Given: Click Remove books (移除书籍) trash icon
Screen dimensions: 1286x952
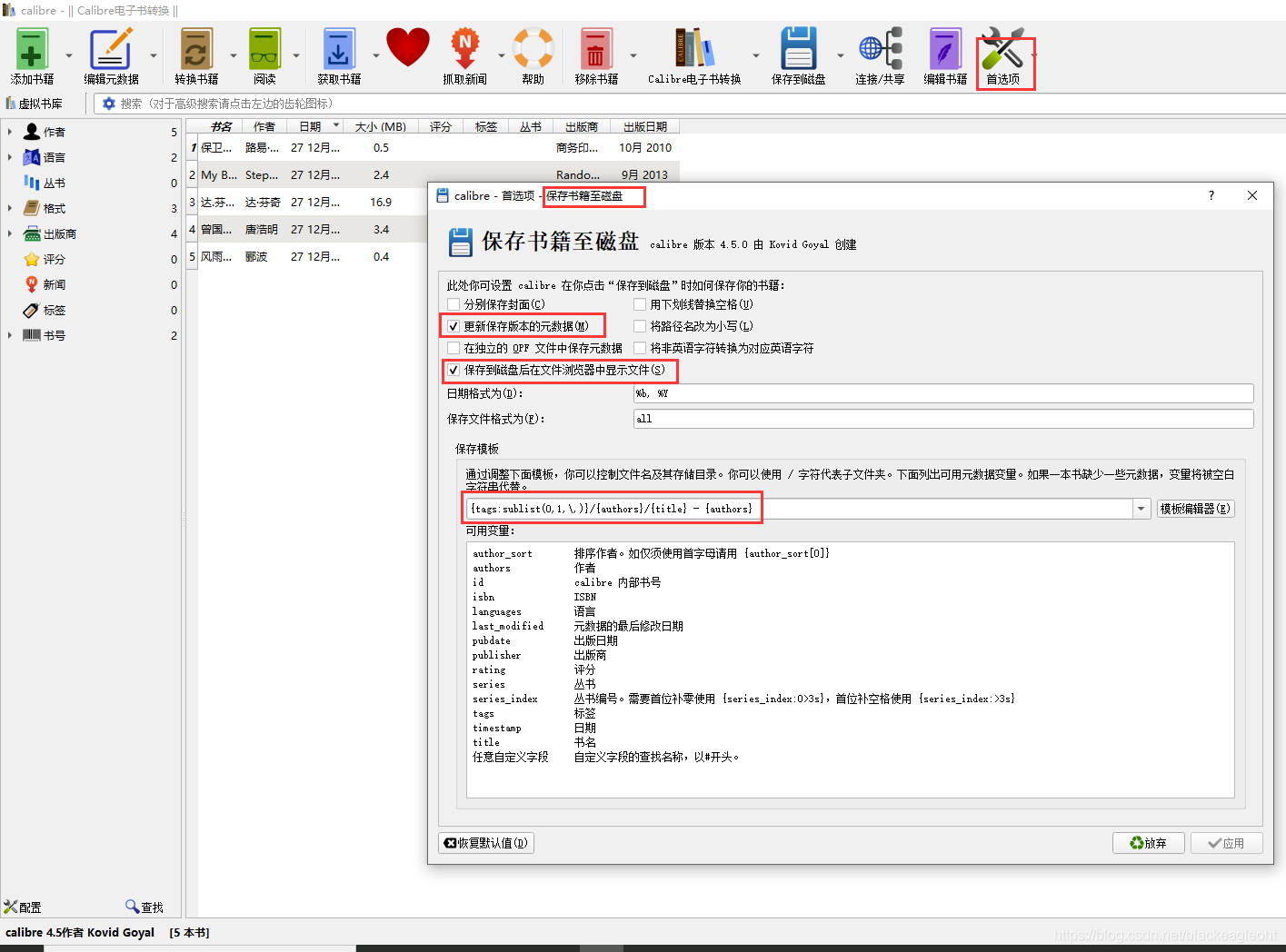Looking at the screenshot, I should (x=596, y=49).
